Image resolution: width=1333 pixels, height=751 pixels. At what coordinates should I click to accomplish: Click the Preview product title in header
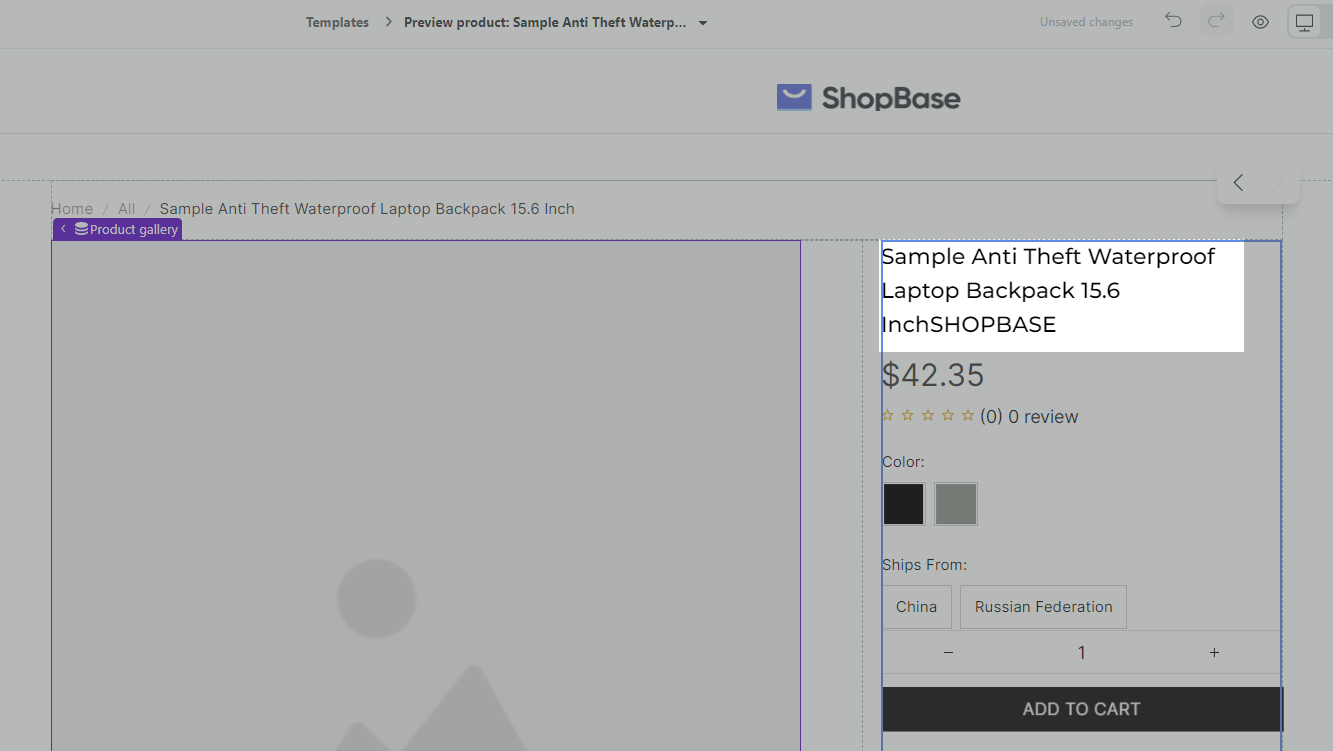pos(545,22)
